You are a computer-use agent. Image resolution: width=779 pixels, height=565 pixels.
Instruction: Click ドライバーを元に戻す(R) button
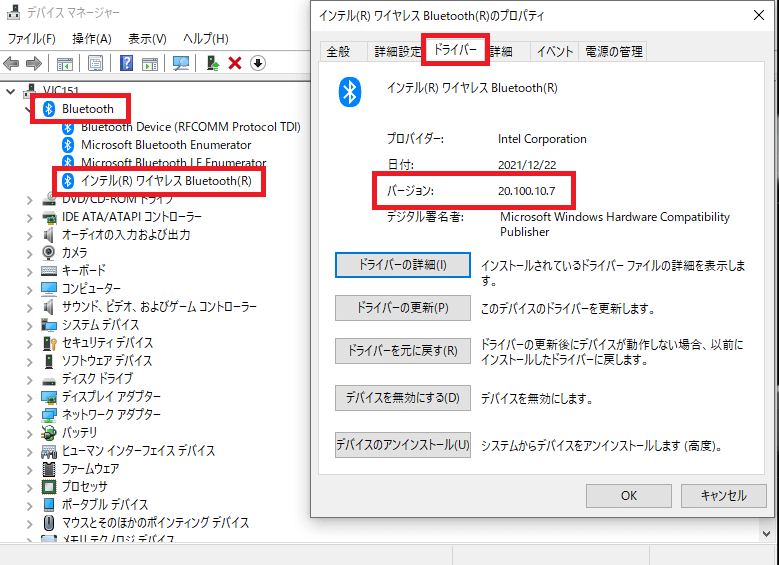[402, 351]
